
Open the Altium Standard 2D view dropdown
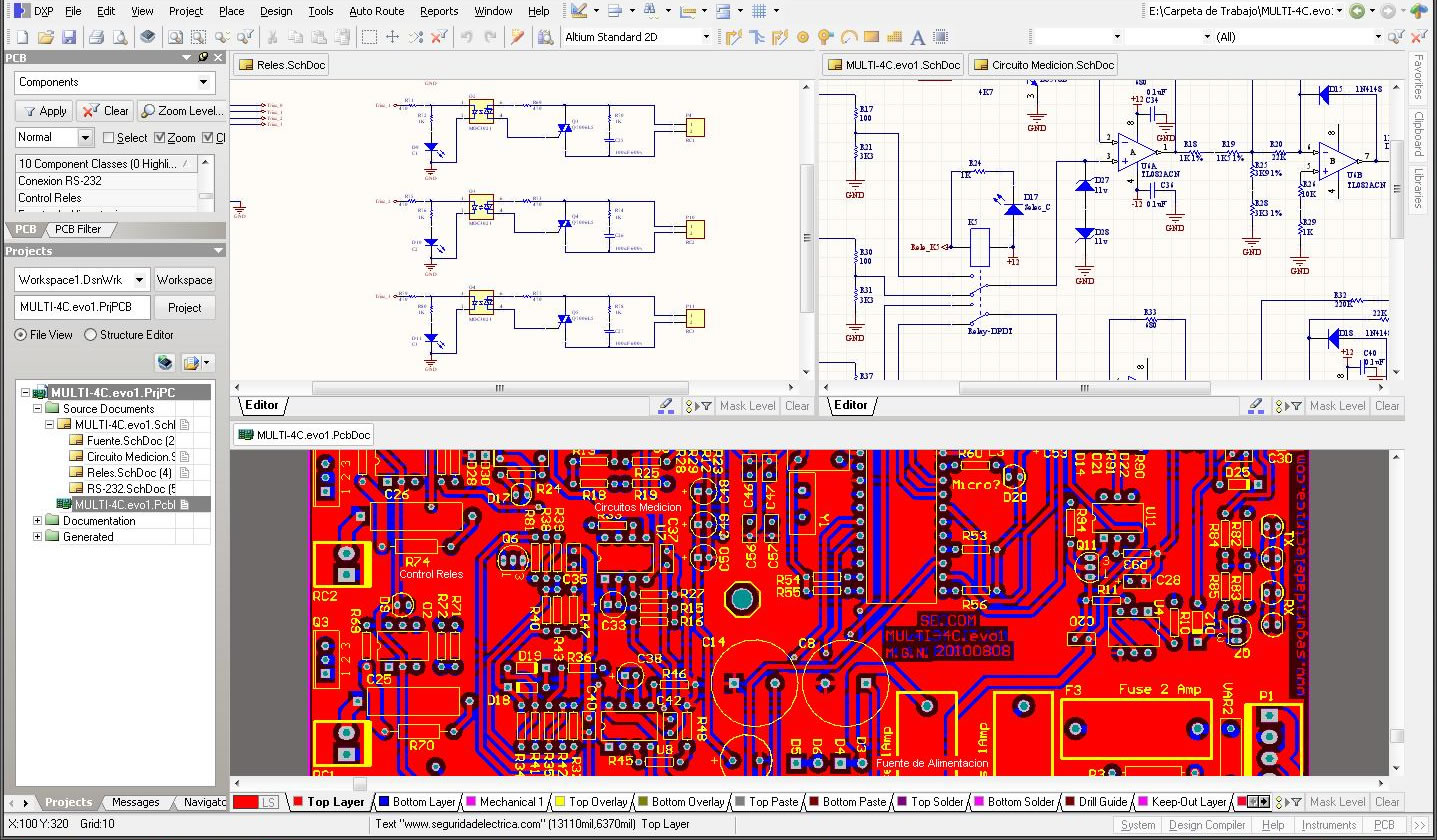coord(705,37)
